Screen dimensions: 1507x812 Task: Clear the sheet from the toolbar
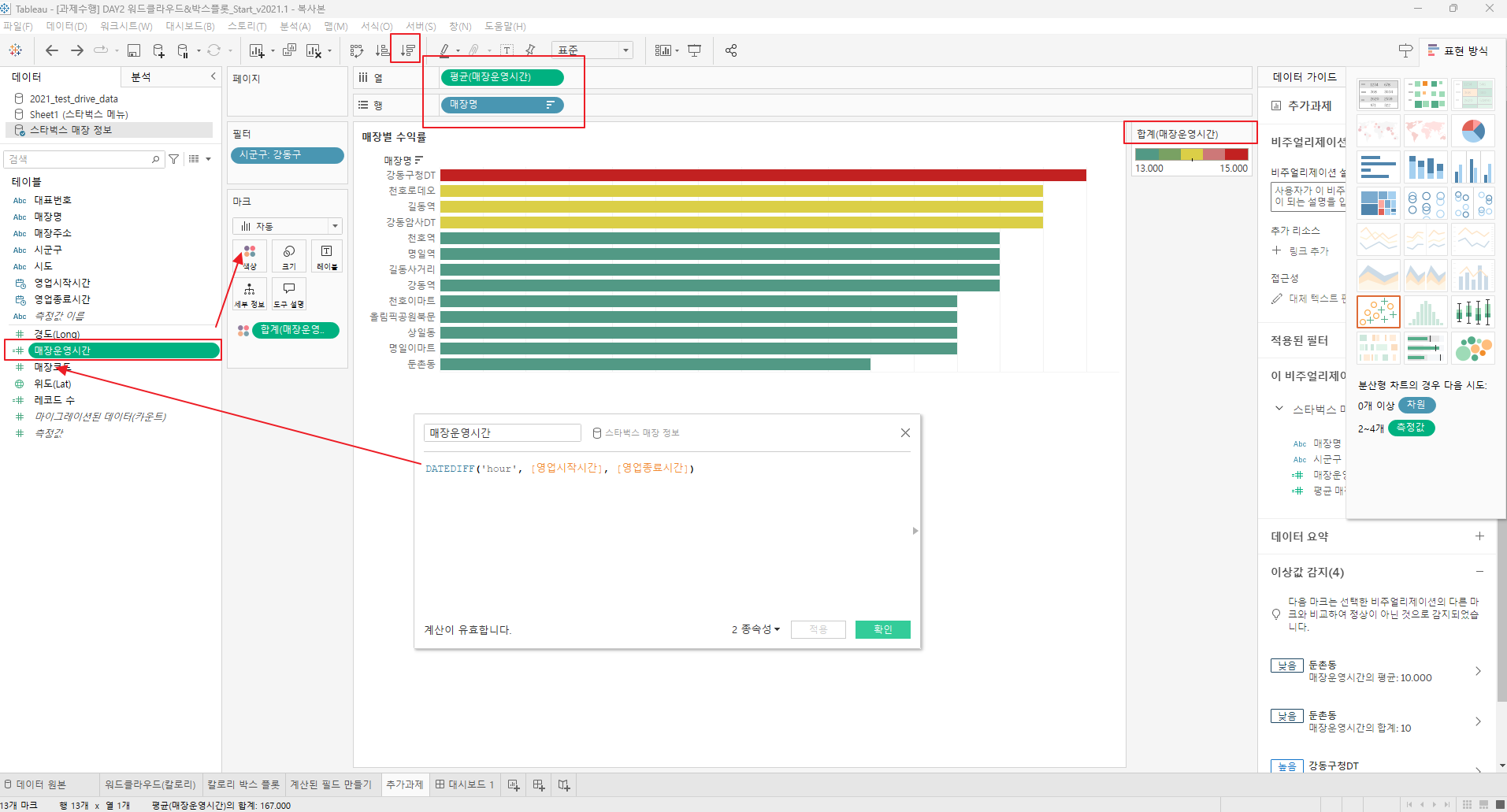tap(314, 50)
